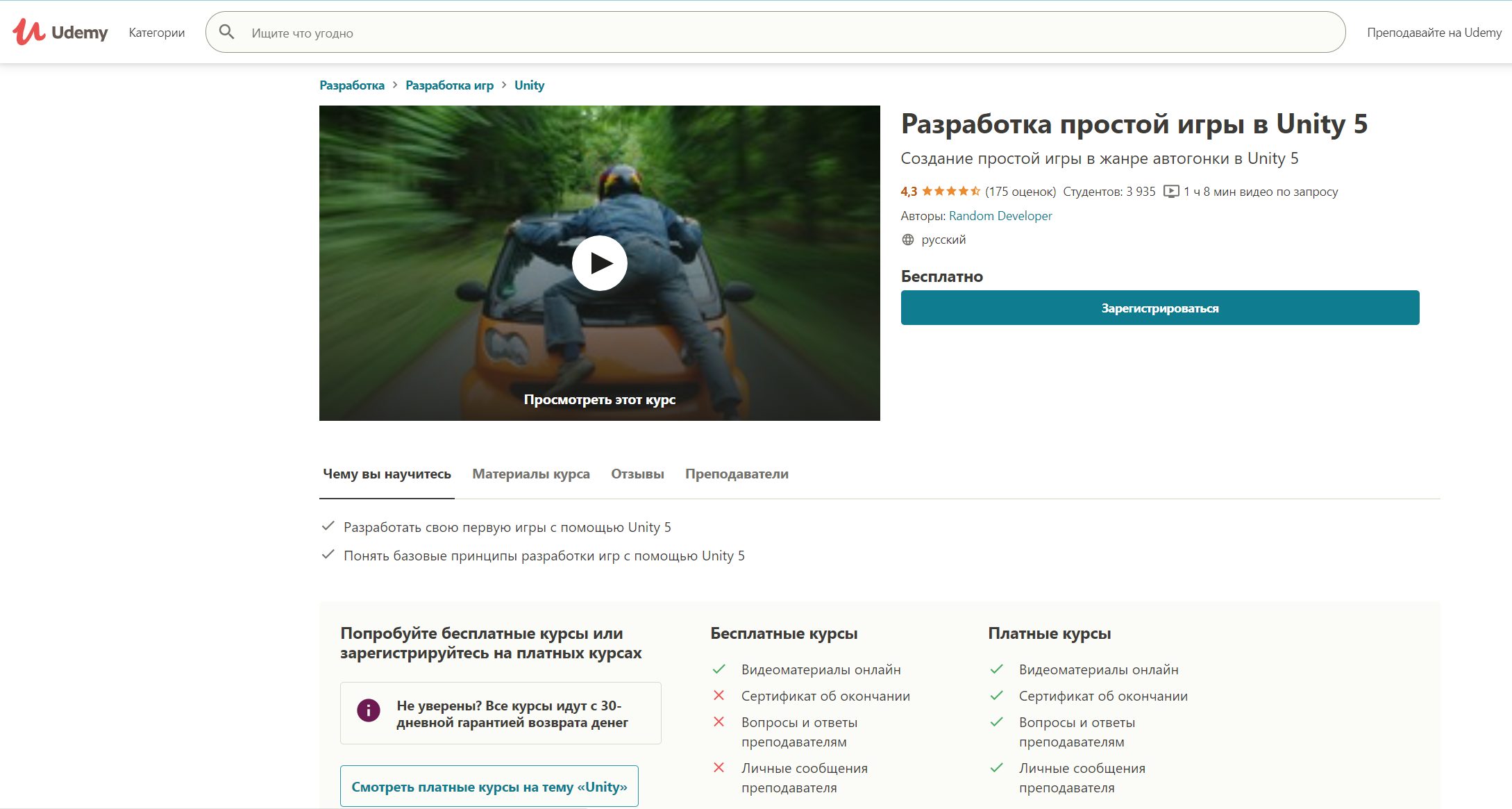Click red cross for free Сертификат об окончании
This screenshot has width=1512, height=809.
pos(719,695)
